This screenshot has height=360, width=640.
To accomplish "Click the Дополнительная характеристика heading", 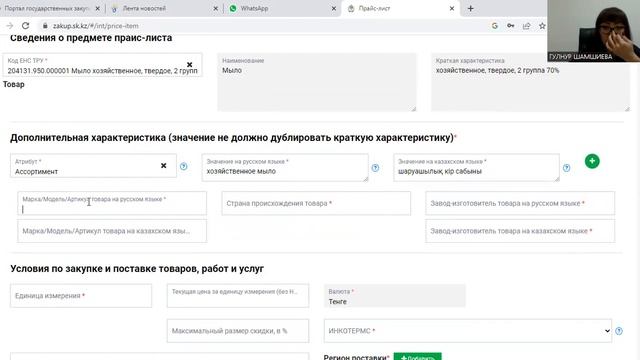I will [x=232, y=138].
